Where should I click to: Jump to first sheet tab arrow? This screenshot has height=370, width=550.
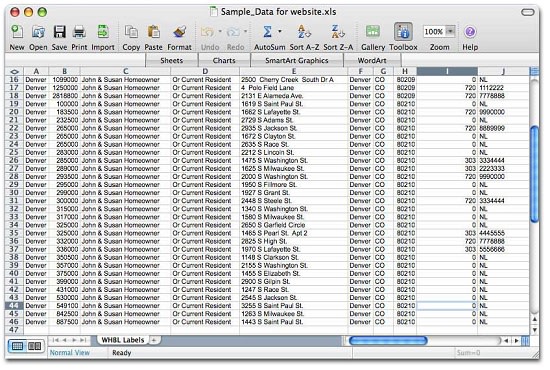point(55,340)
